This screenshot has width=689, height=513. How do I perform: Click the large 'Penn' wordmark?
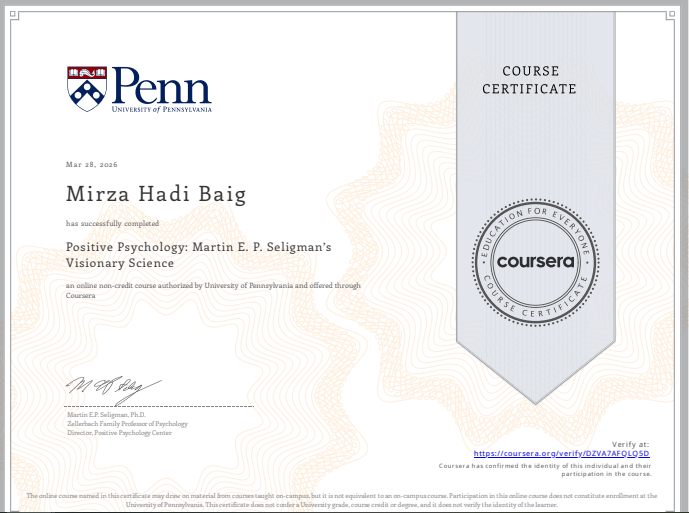pos(162,86)
